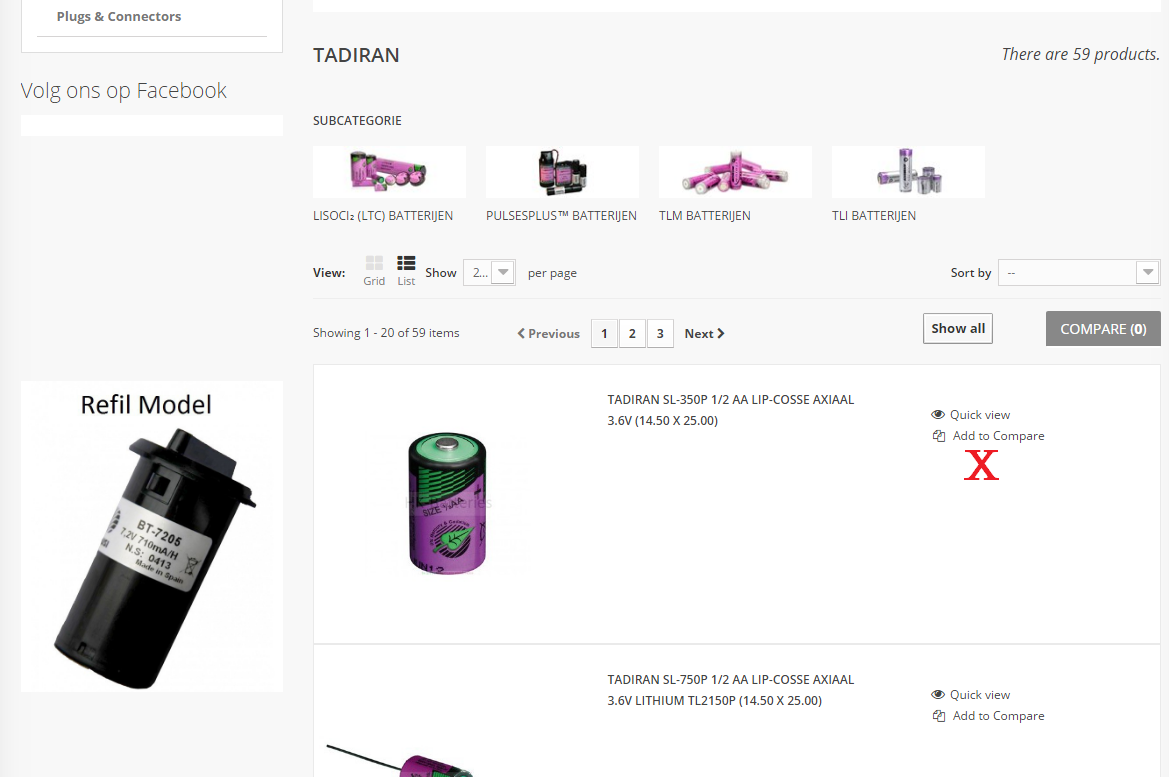This screenshot has height=777, width=1169.
Task: Open the items per page dropdown
Action: (489, 273)
